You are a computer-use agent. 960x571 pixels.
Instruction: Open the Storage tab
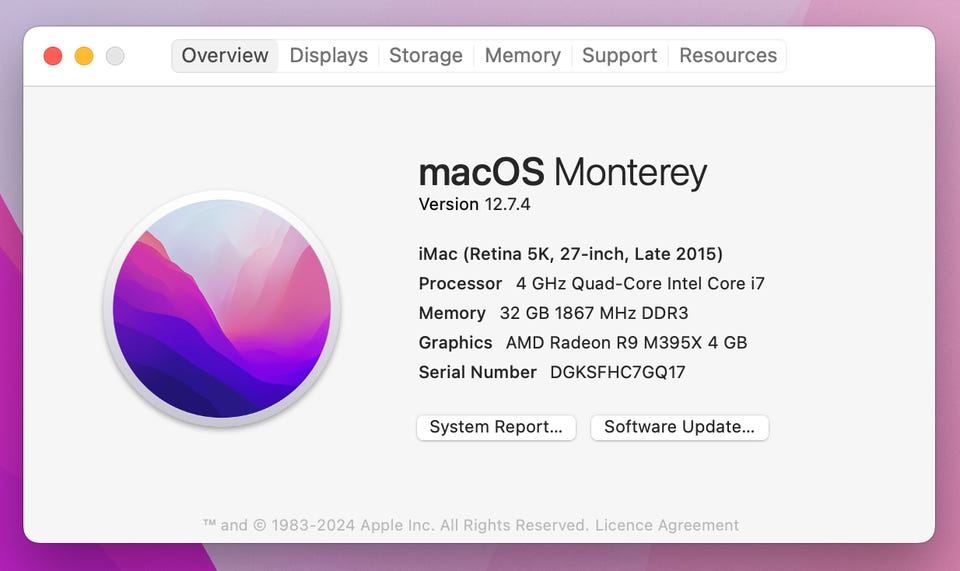click(426, 56)
